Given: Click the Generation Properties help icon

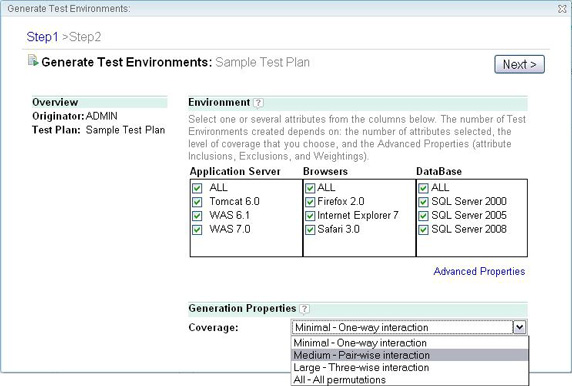Looking at the screenshot, I should pyautogui.click(x=304, y=309).
